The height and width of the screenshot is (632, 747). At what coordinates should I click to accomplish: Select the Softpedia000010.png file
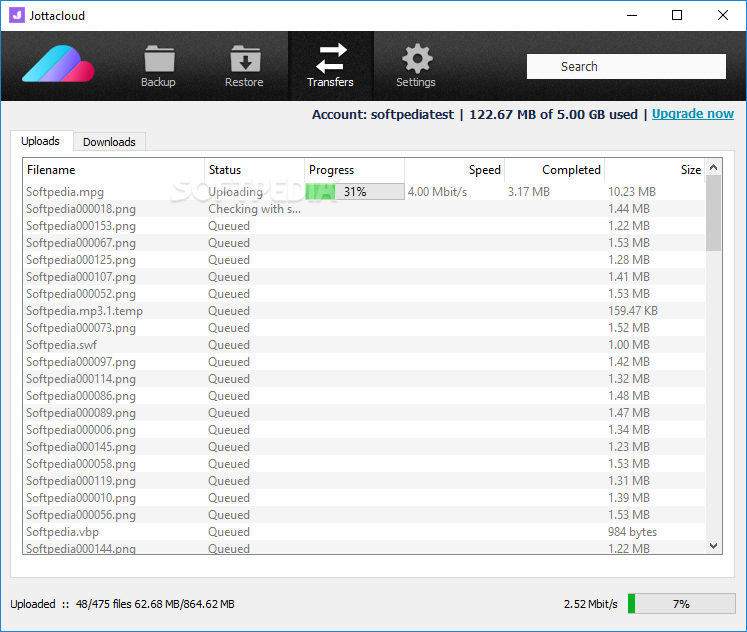tap(81, 498)
